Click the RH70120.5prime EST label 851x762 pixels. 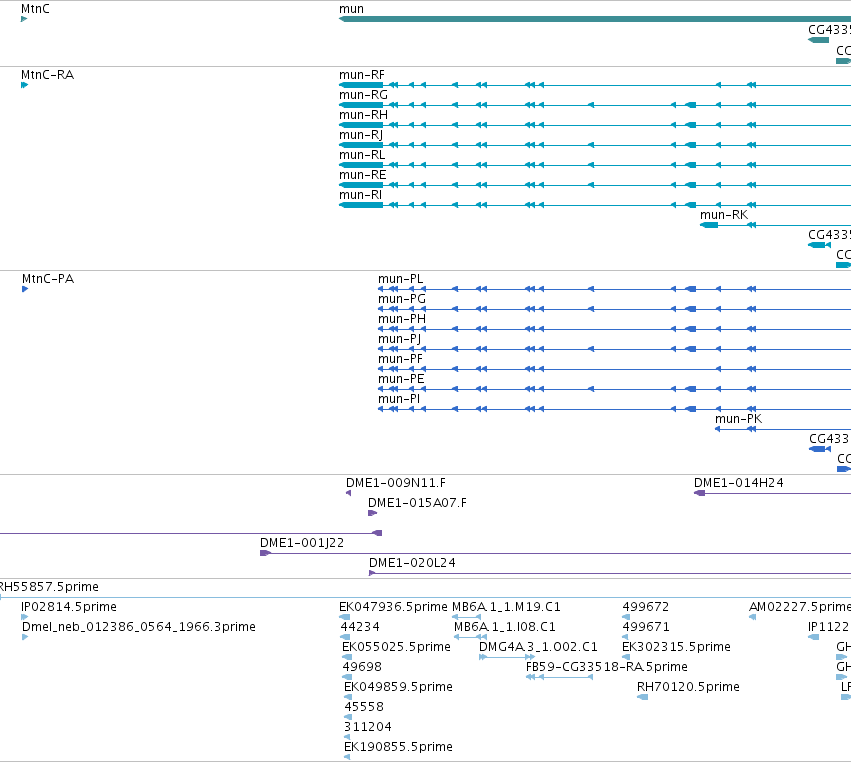pos(688,687)
